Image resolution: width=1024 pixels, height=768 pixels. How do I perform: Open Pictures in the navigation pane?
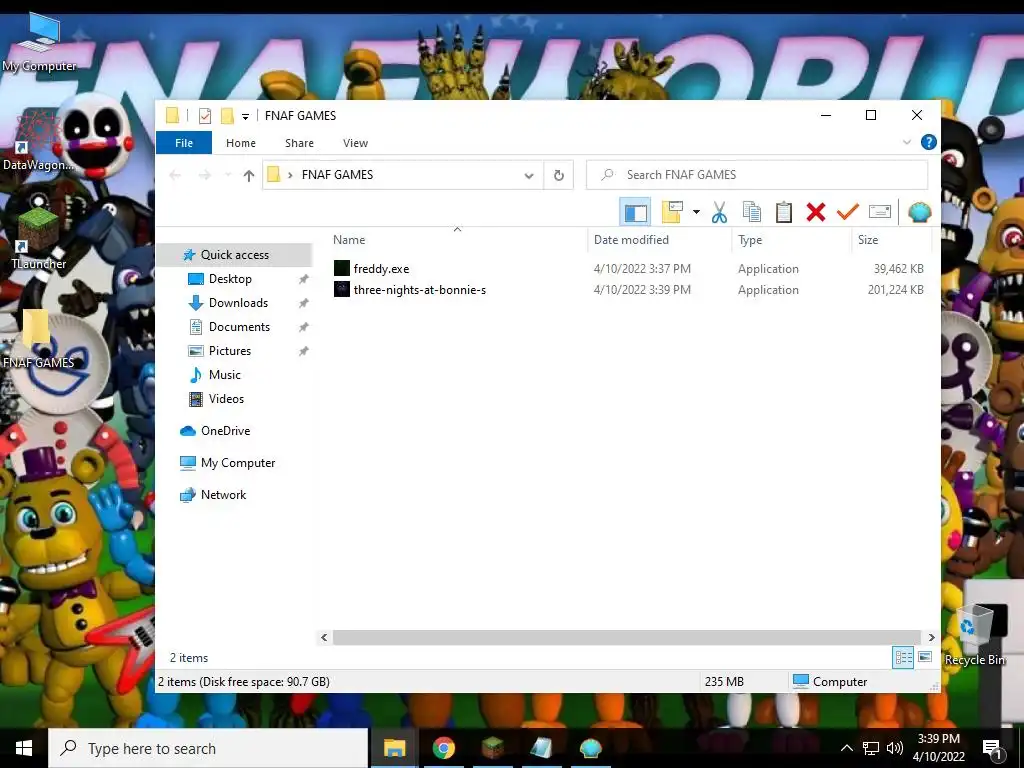pos(229,351)
